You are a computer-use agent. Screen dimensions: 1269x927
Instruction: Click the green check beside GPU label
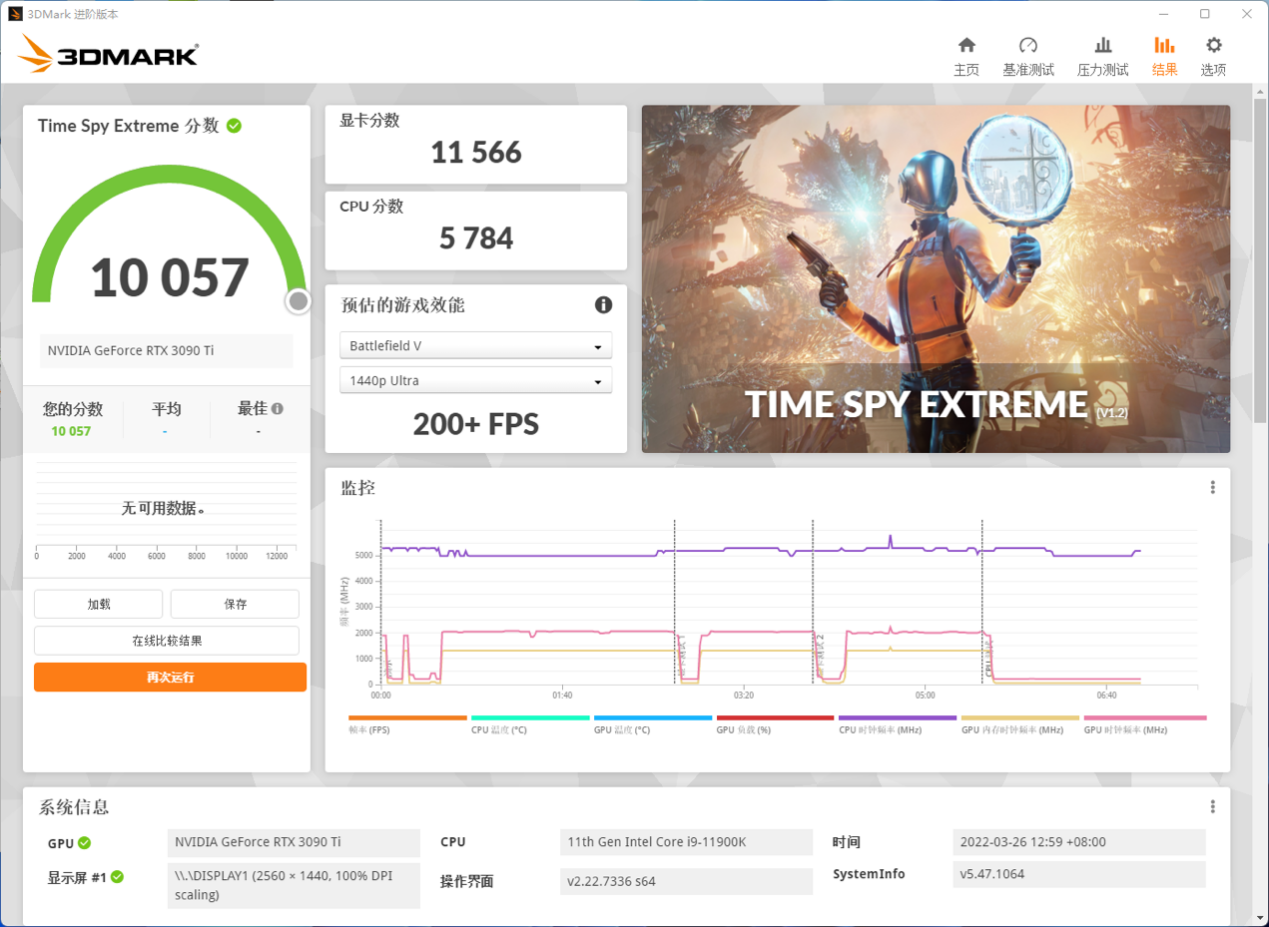point(85,842)
